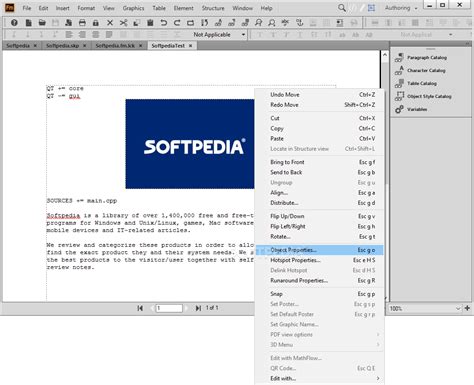Open Table Catalog panel

click(x=416, y=83)
